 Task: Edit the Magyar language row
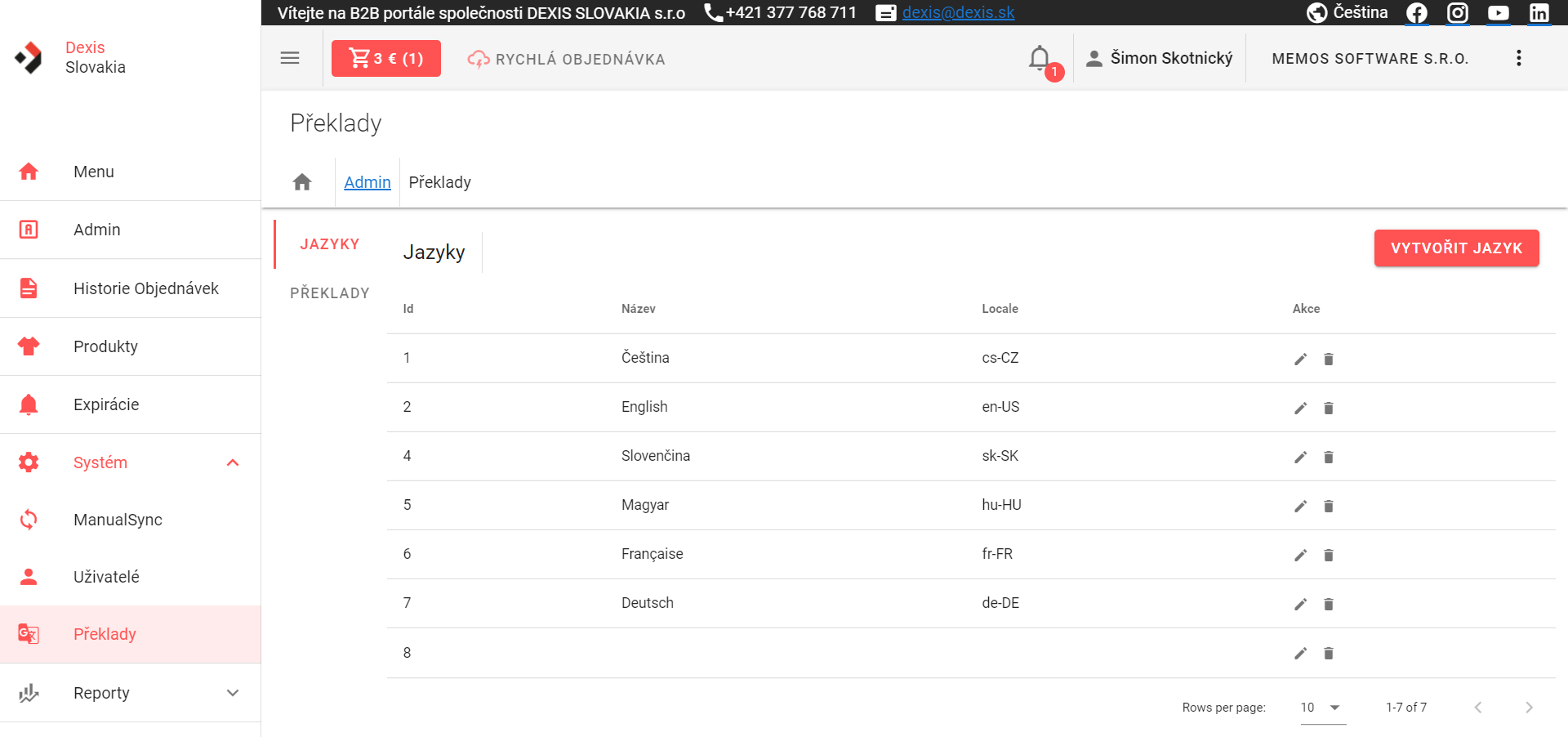tap(1301, 506)
